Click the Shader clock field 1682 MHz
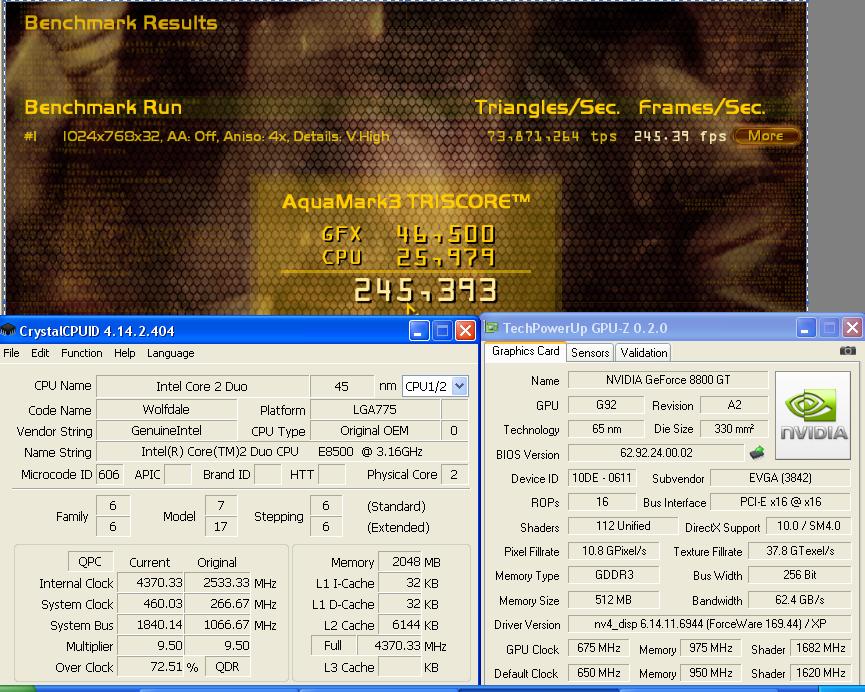 [820, 648]
